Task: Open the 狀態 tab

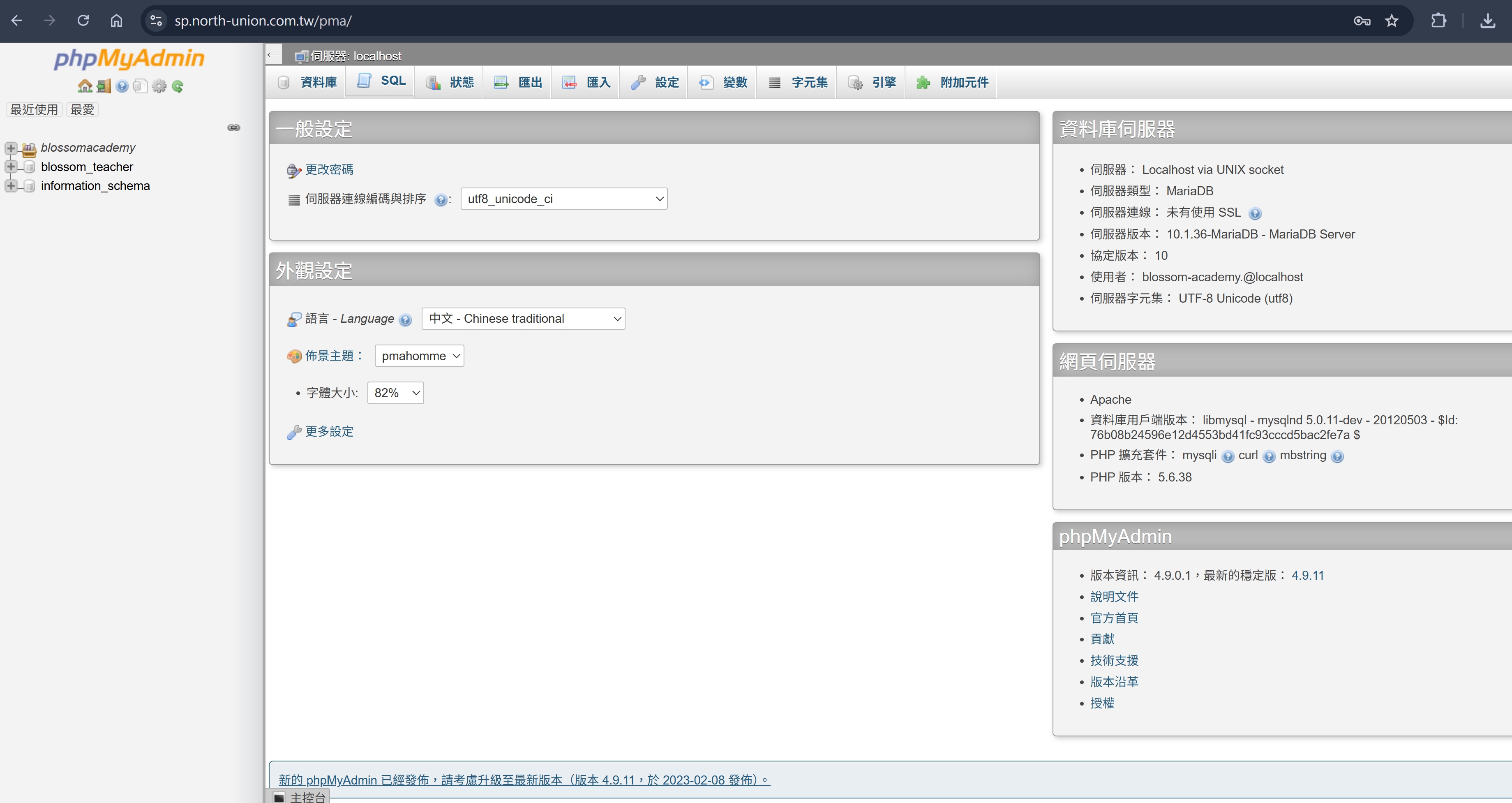Action: coord(449,82)
